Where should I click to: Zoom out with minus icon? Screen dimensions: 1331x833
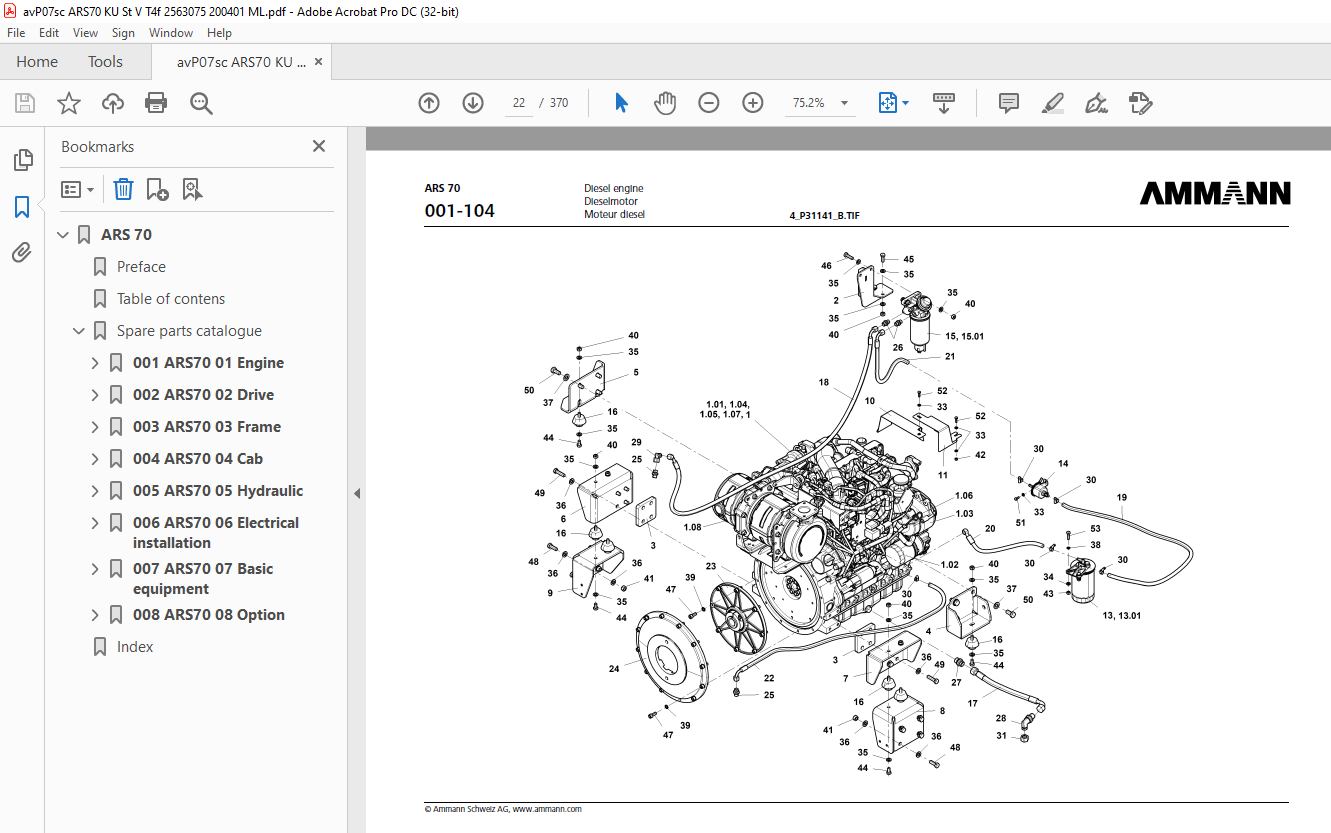click(709, 103)
